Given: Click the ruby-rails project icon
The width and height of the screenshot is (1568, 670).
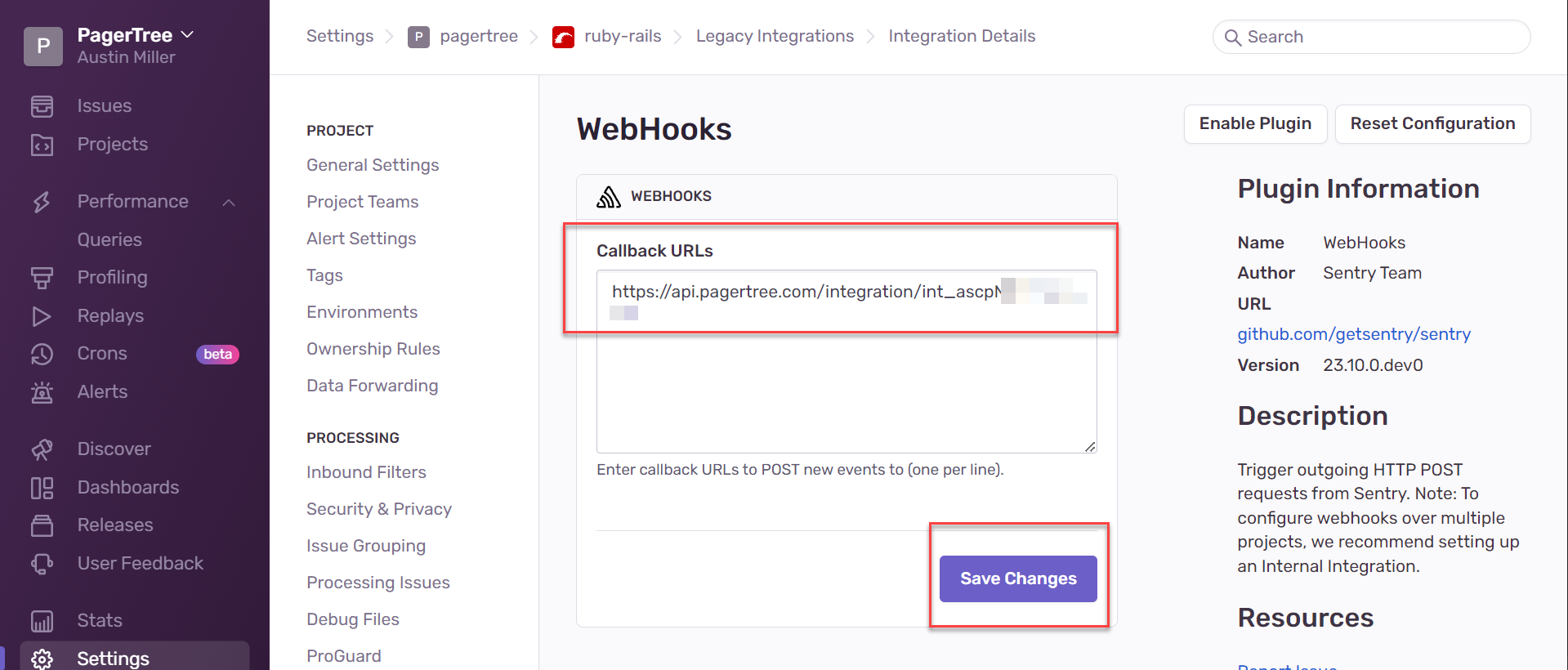Looking at the screenshot, I should click(x=563, y=37).
